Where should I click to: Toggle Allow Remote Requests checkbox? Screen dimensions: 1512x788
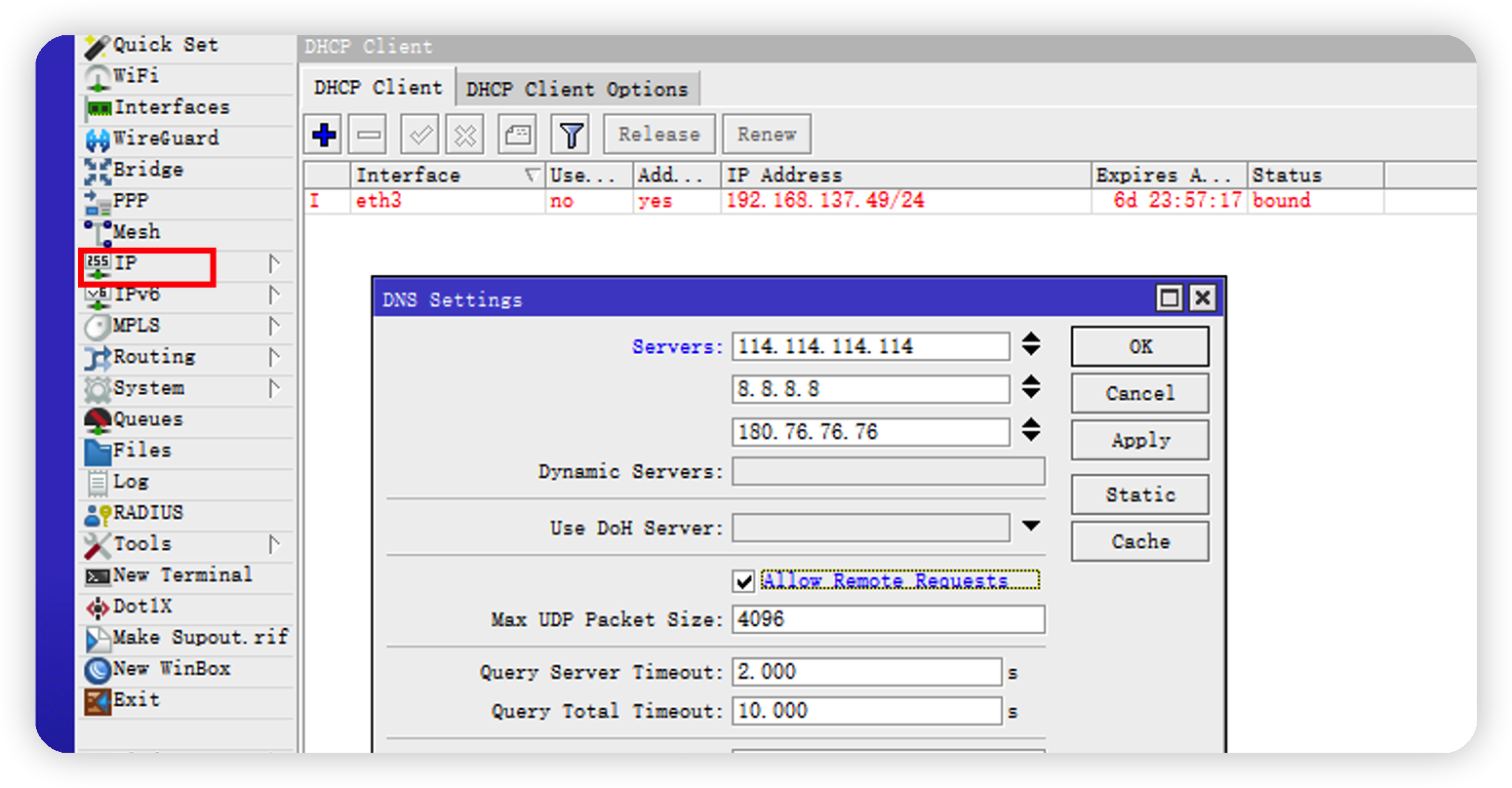click(743, 582)
